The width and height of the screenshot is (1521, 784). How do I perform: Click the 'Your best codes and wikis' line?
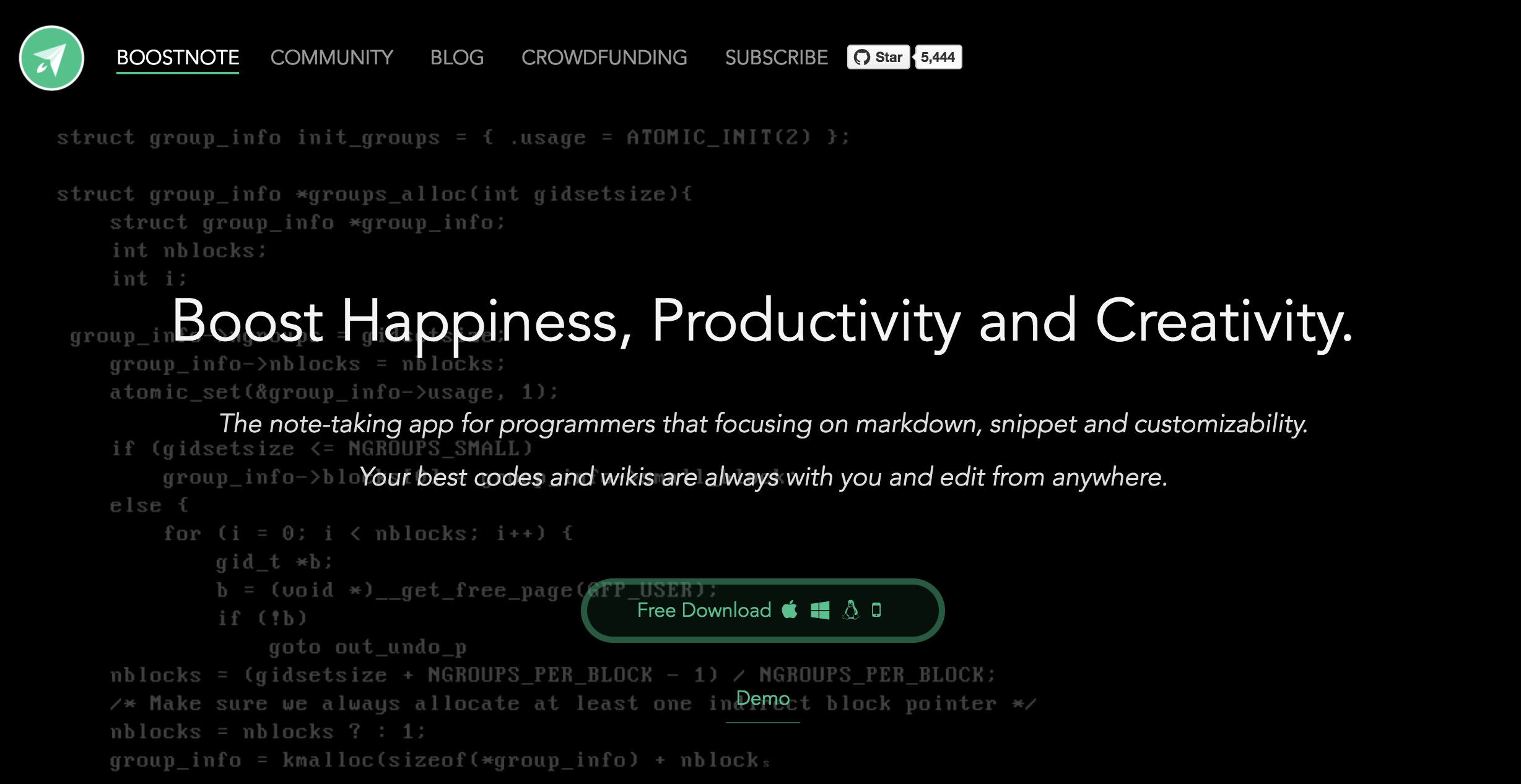[763, 477]
